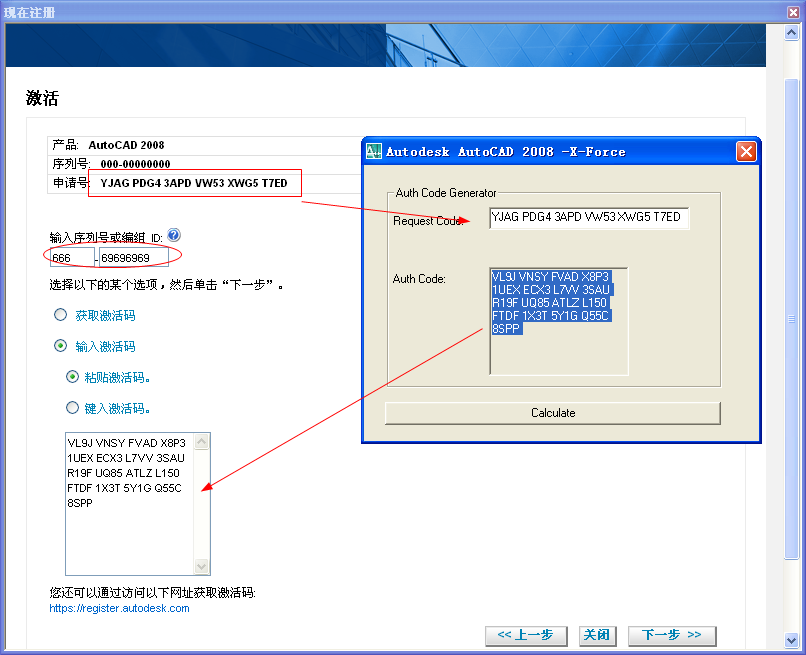Select the 输入激活码 radio option
806x655 pixels.
[x=61, y=345]
